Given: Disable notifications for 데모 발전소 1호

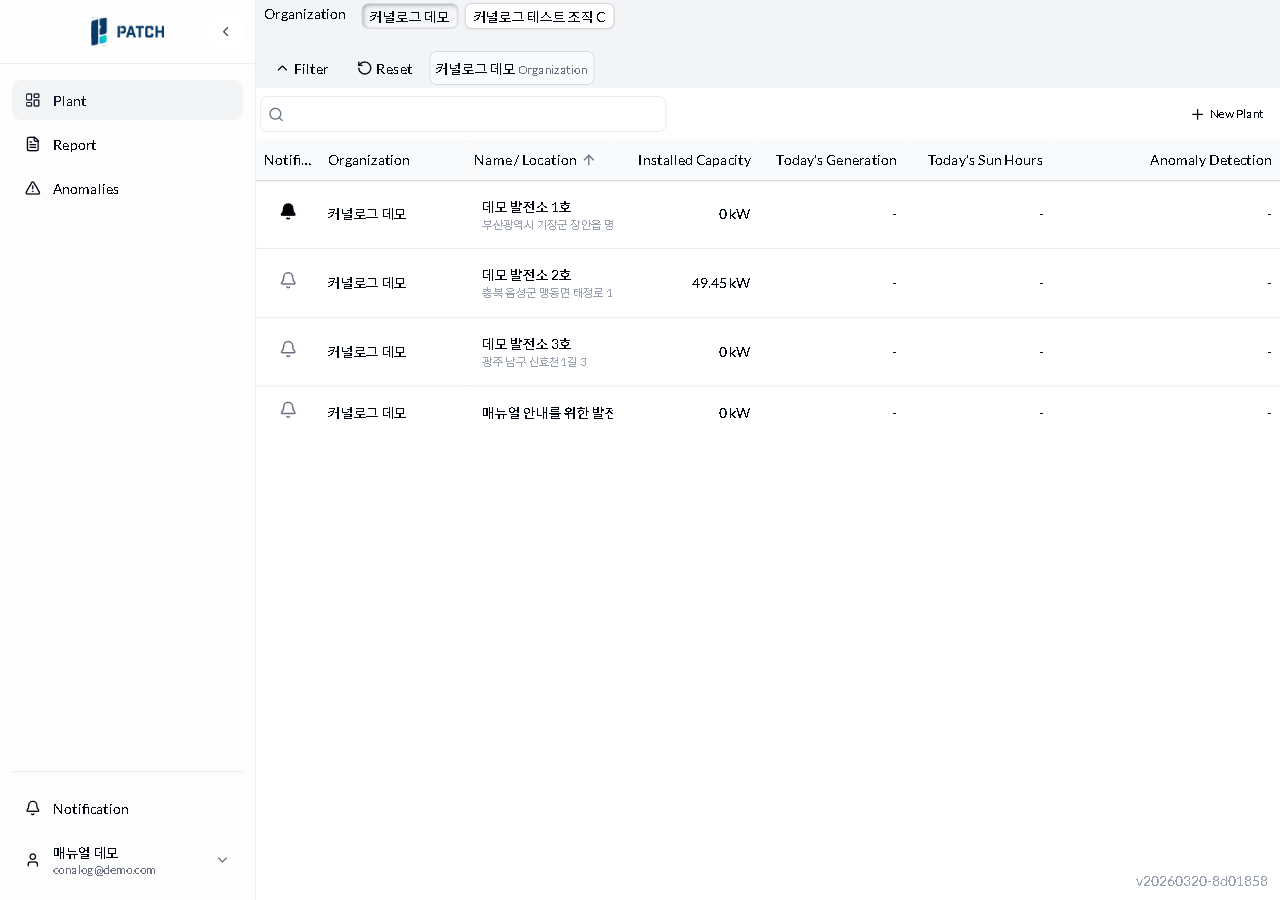Looking at the screenshot, I should 288,212.
